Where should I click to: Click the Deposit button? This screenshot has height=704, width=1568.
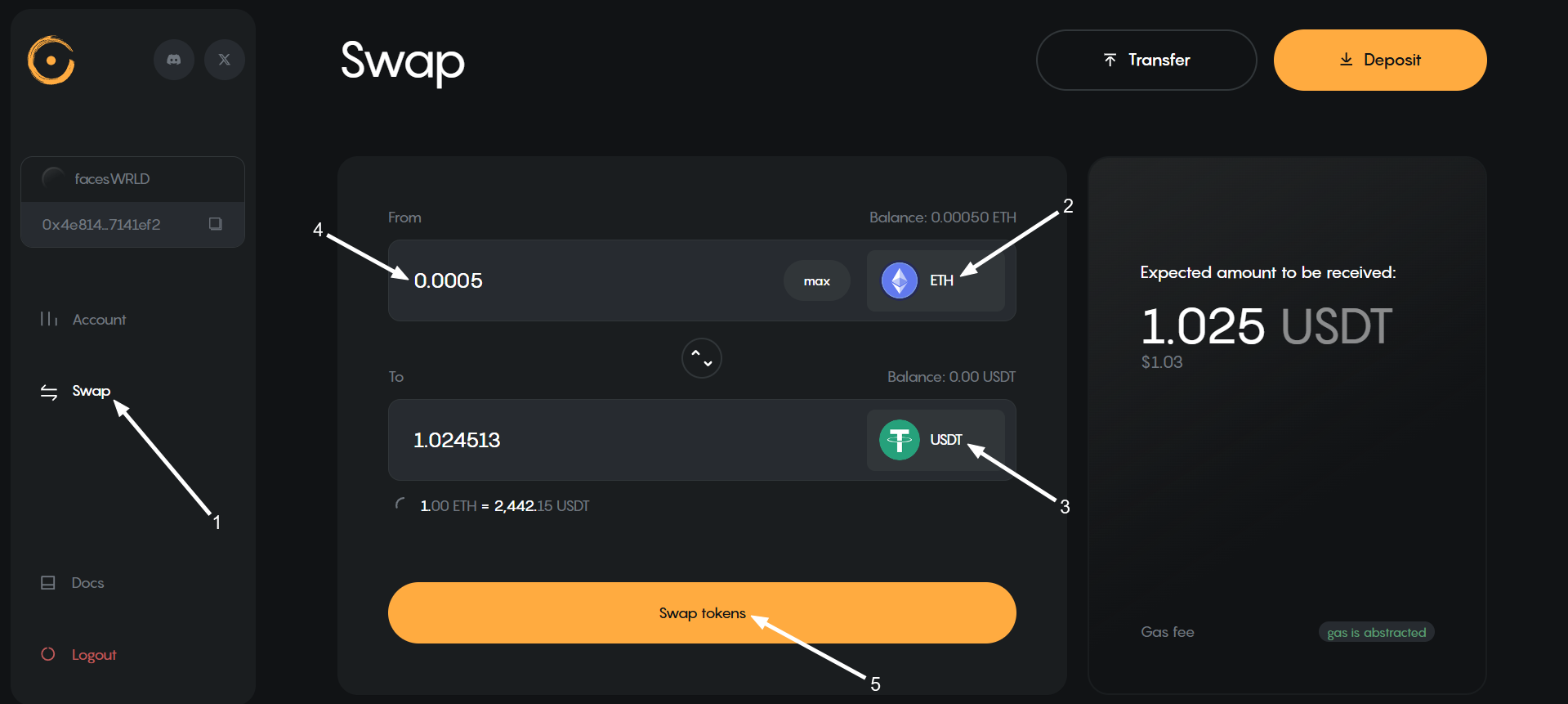[1380, 60]
